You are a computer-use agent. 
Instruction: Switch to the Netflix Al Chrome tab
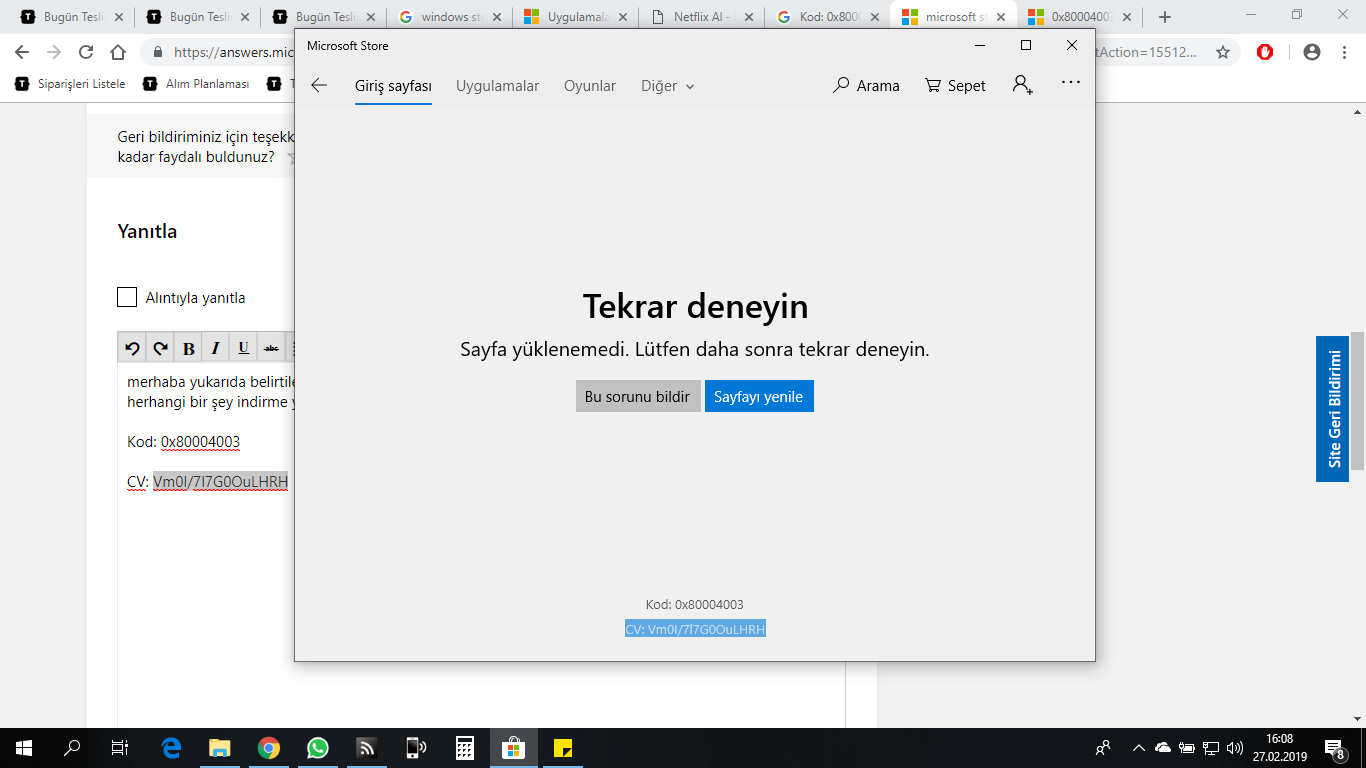click(700, 17)
